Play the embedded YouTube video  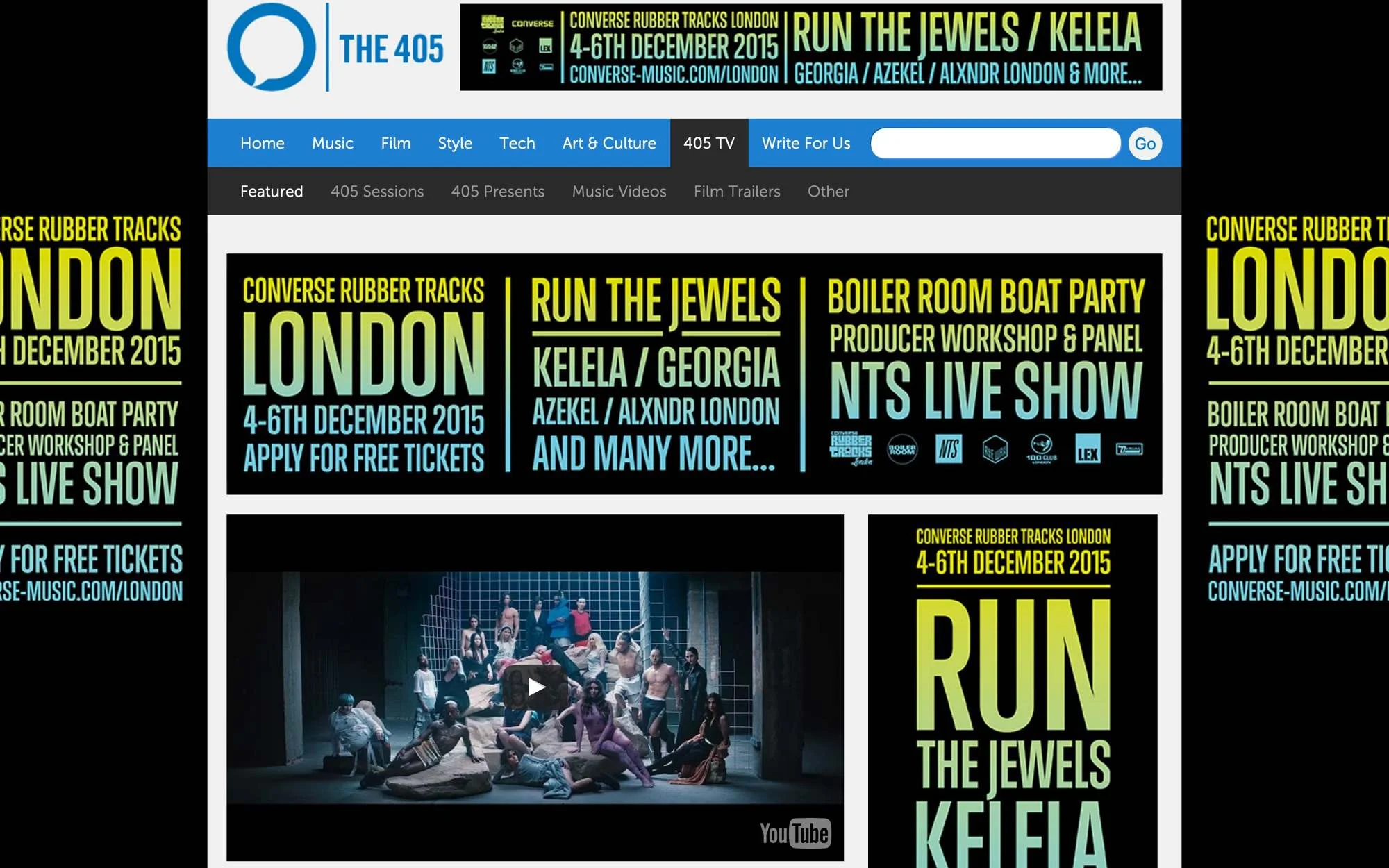pos(535,687)
